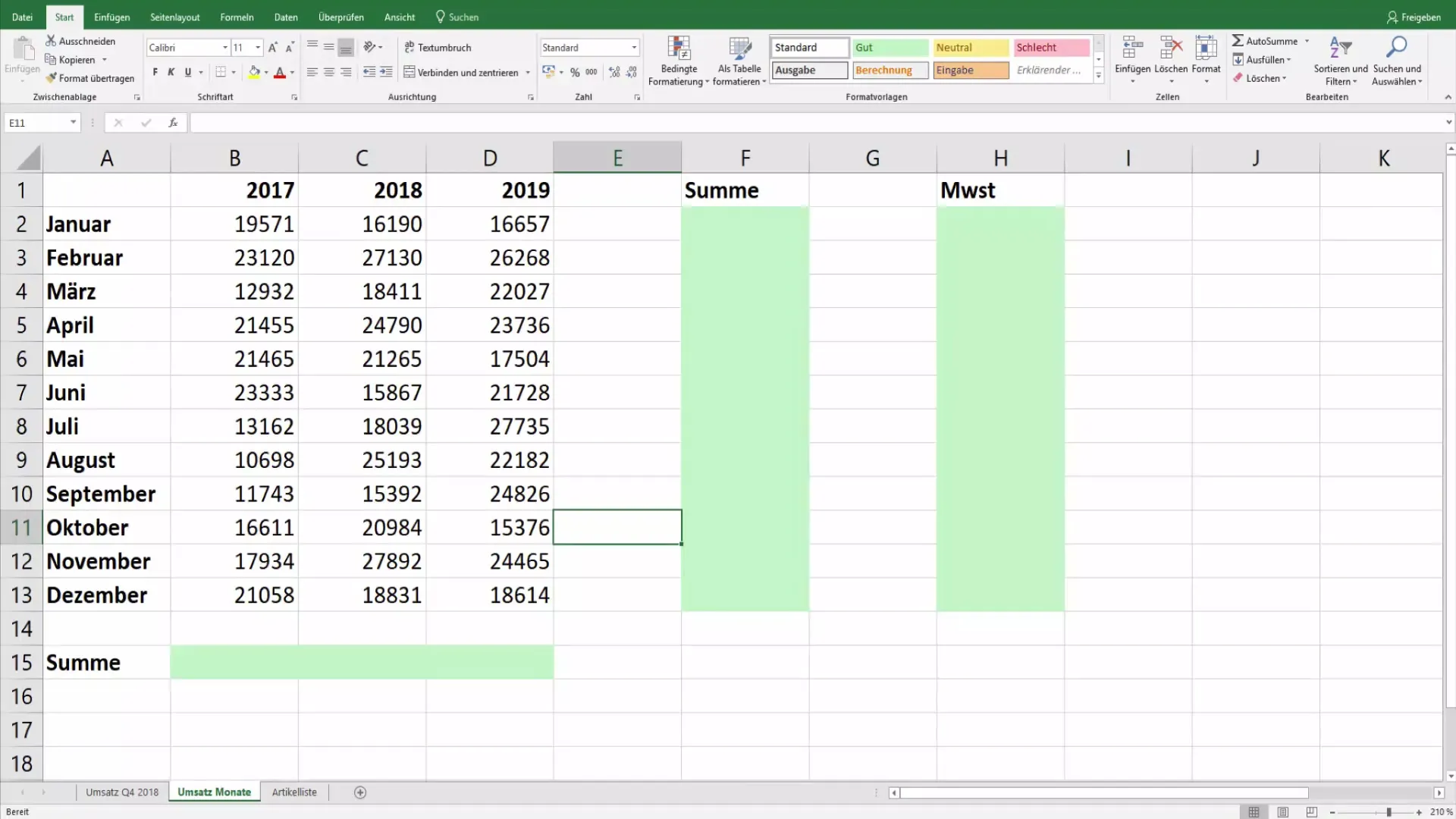Switch to the Seitenlayout tab

coord(175,17)
